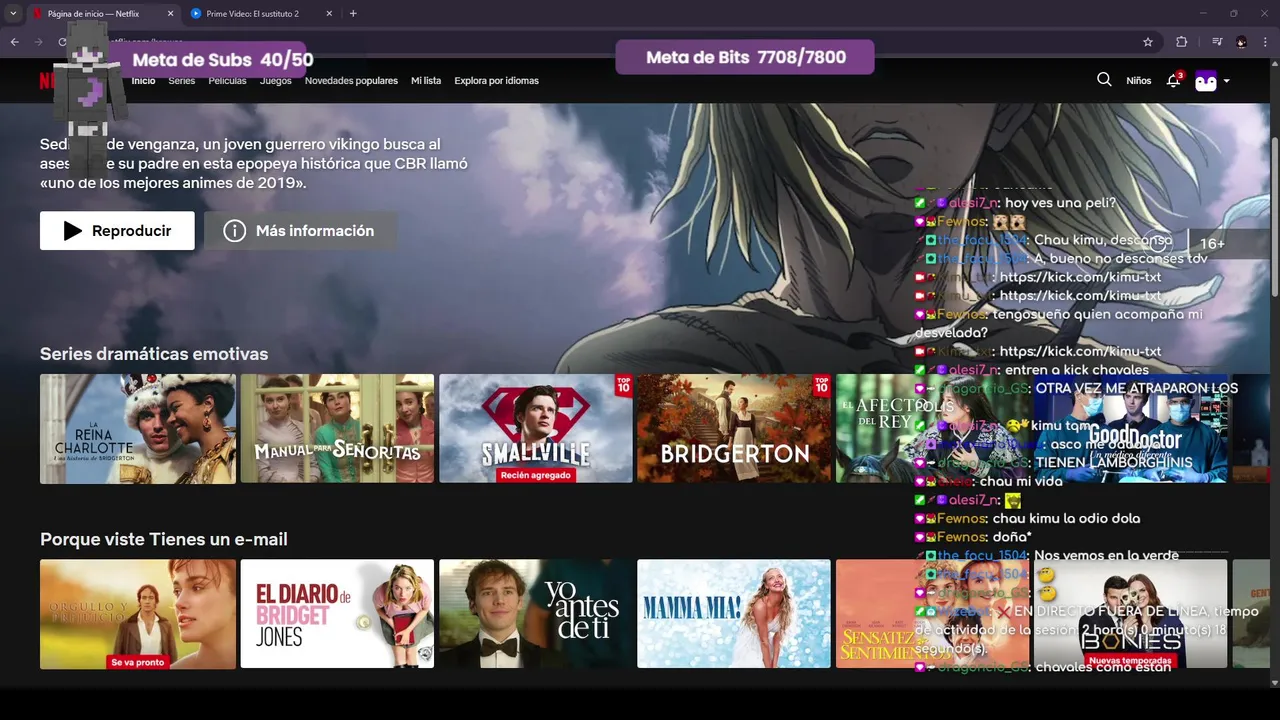The image size is (1280, 720).
Task: Click the TOP 10 badge on Smallville
Action: pos(623,385)
